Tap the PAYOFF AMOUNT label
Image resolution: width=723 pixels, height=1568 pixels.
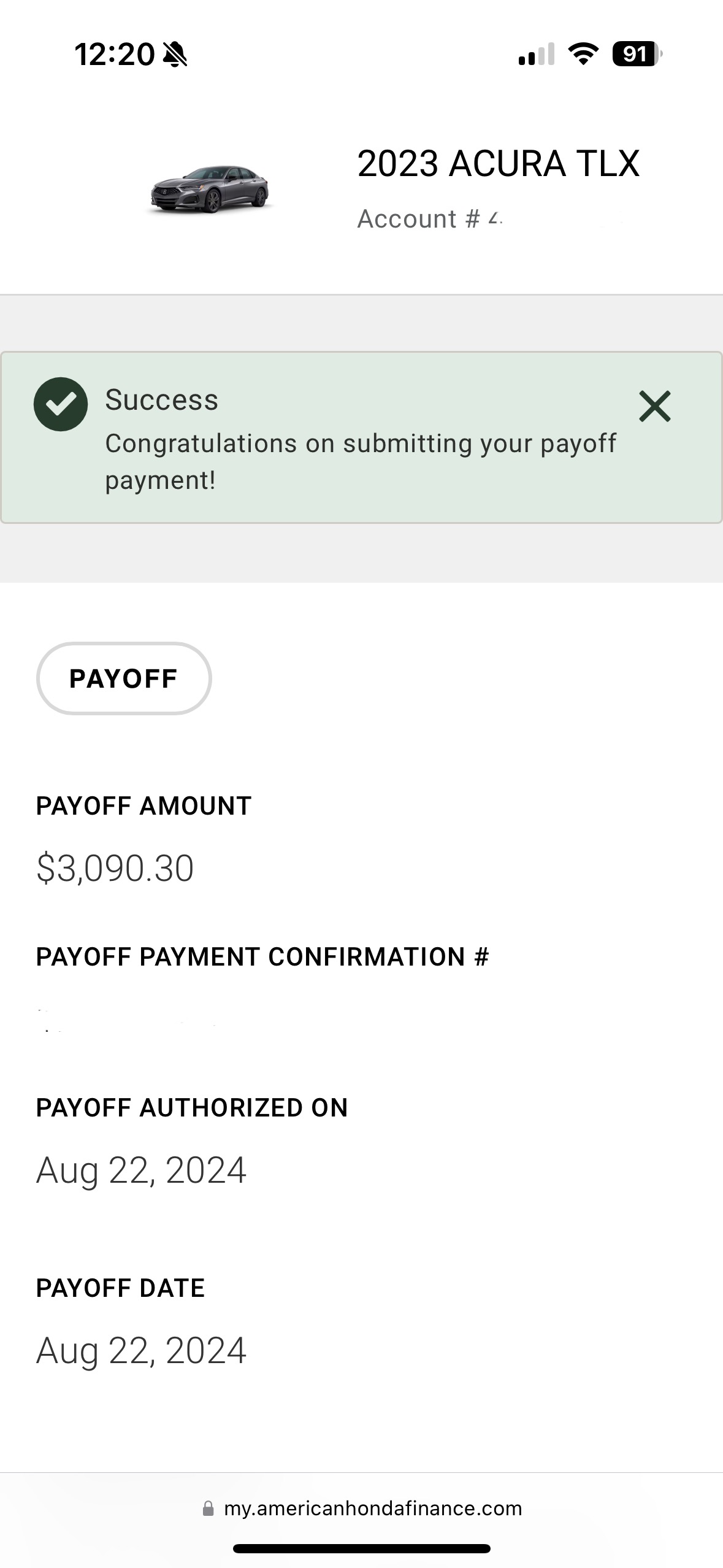point(144,806)
